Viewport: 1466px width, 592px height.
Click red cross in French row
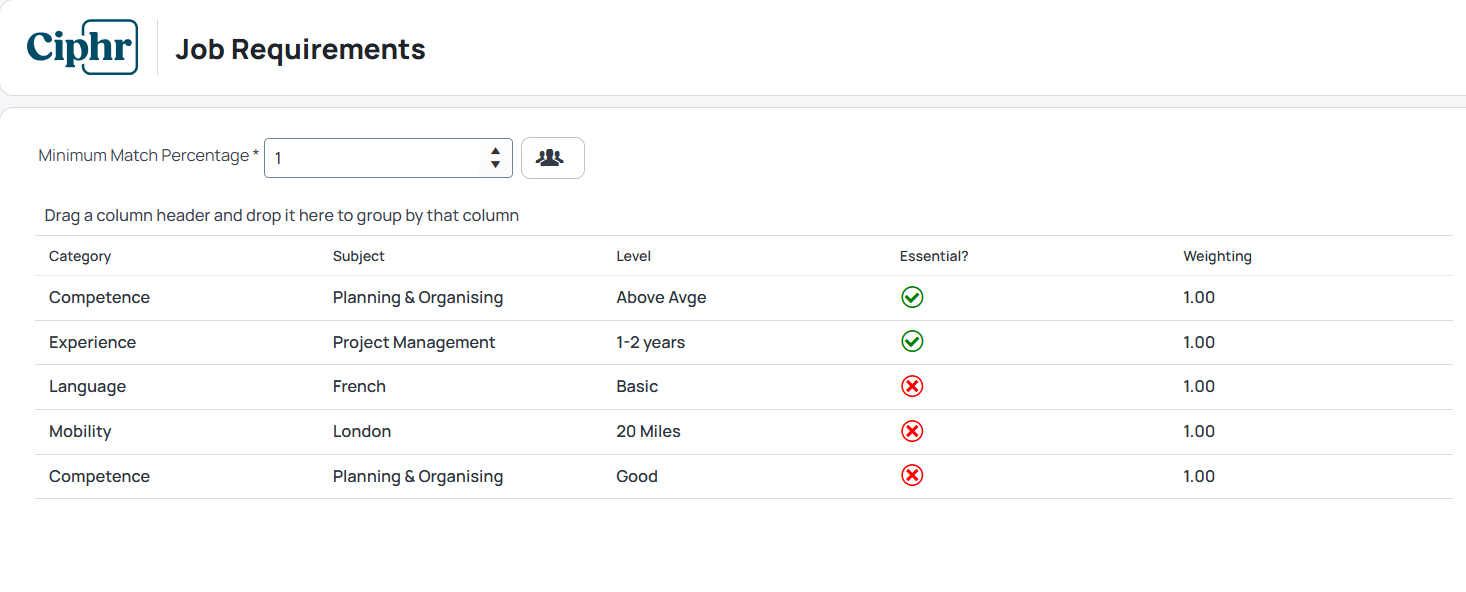click(x=912, y=386)
